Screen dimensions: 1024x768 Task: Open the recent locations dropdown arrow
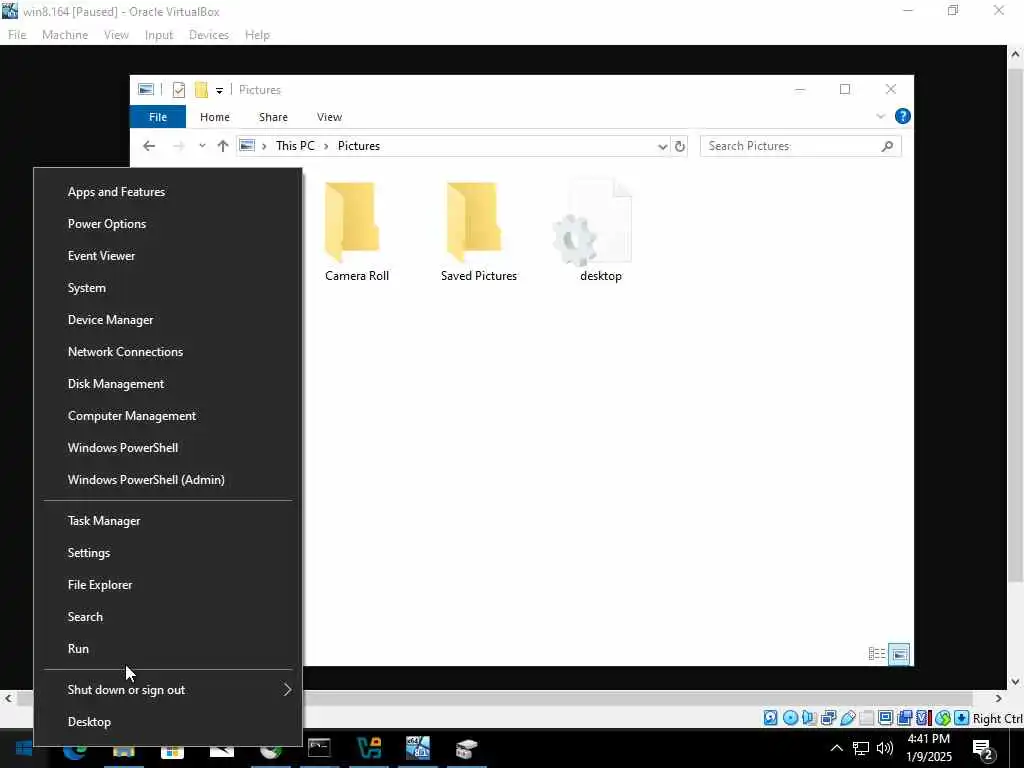[202, 146]
